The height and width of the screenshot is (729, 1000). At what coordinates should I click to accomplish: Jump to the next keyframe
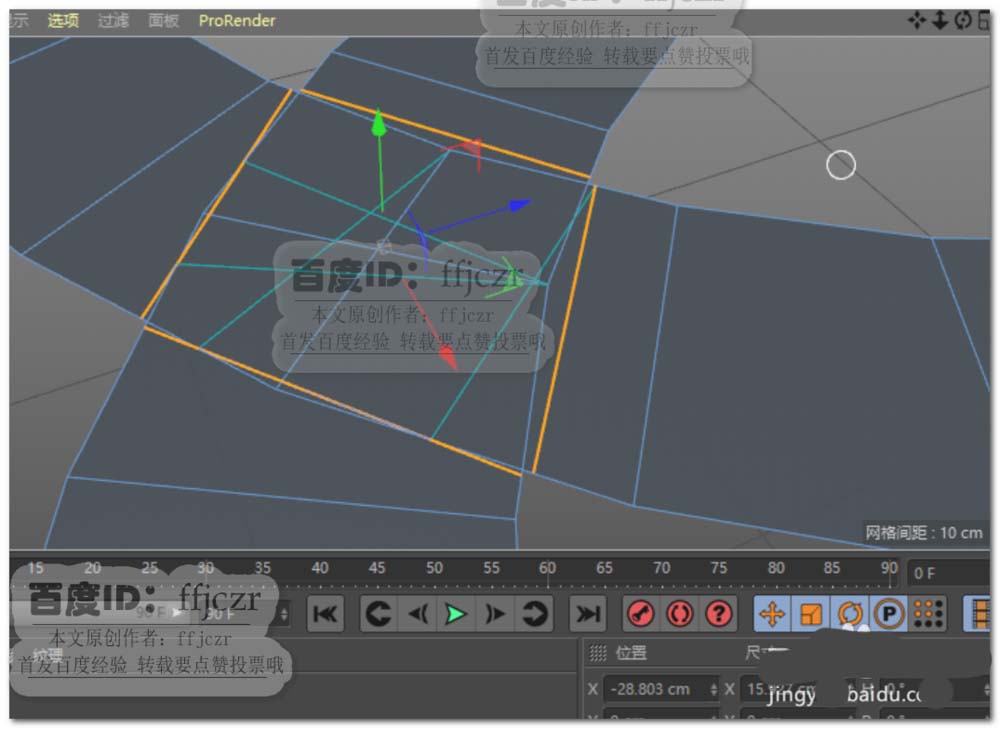(534, 614)
